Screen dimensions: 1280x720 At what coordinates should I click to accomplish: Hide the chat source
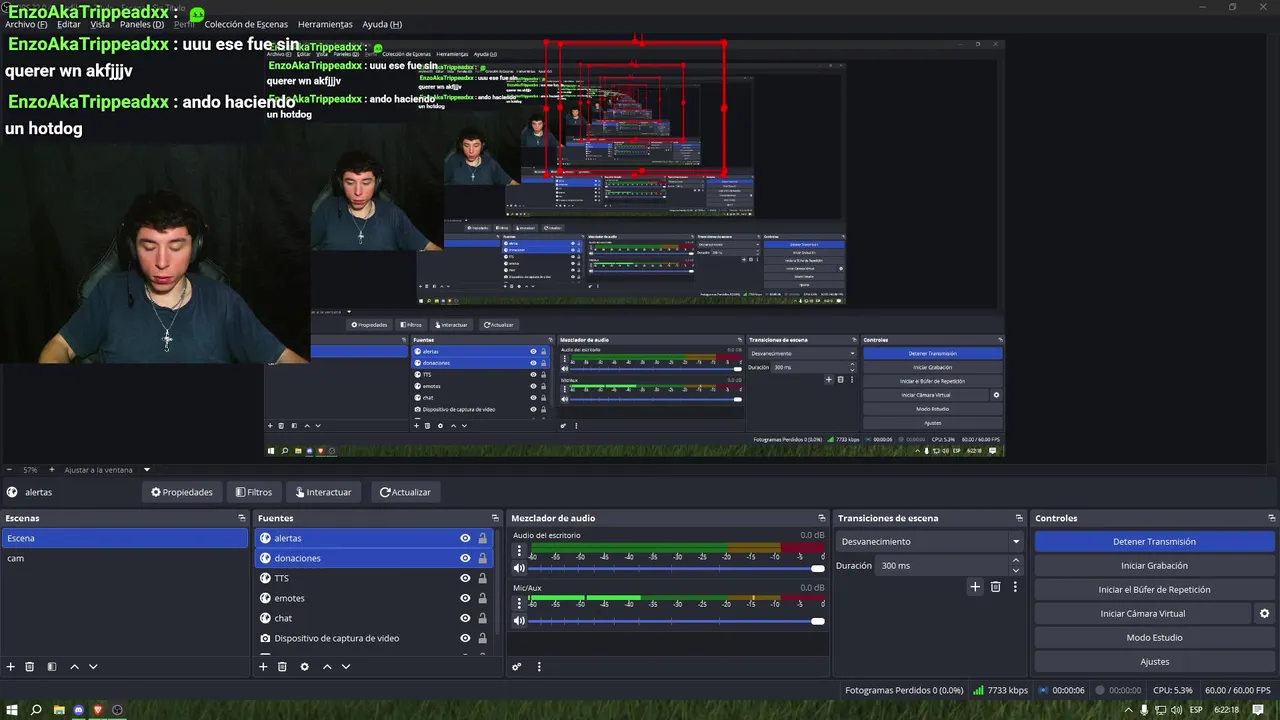point(465,618)
